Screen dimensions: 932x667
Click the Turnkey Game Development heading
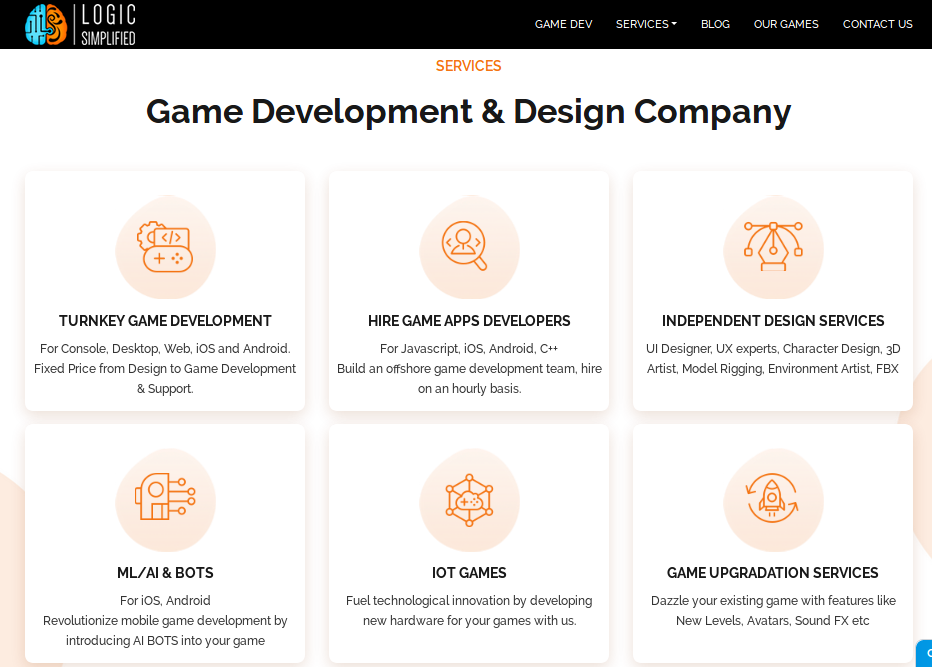pyautogui.click(x=165, y=321)
